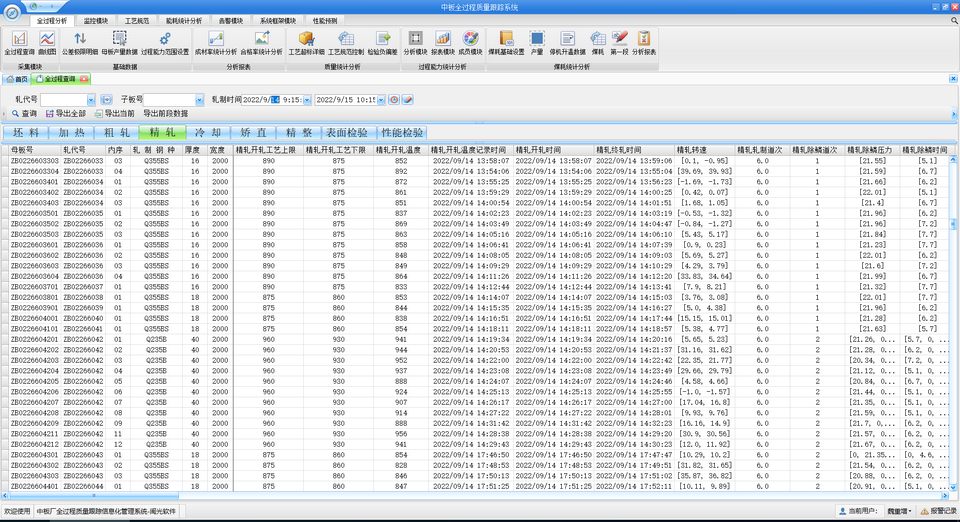The height and width of the screenshot is (522, 960).
Task: Click 导出前段数据 button
Action: pos(165,113)
